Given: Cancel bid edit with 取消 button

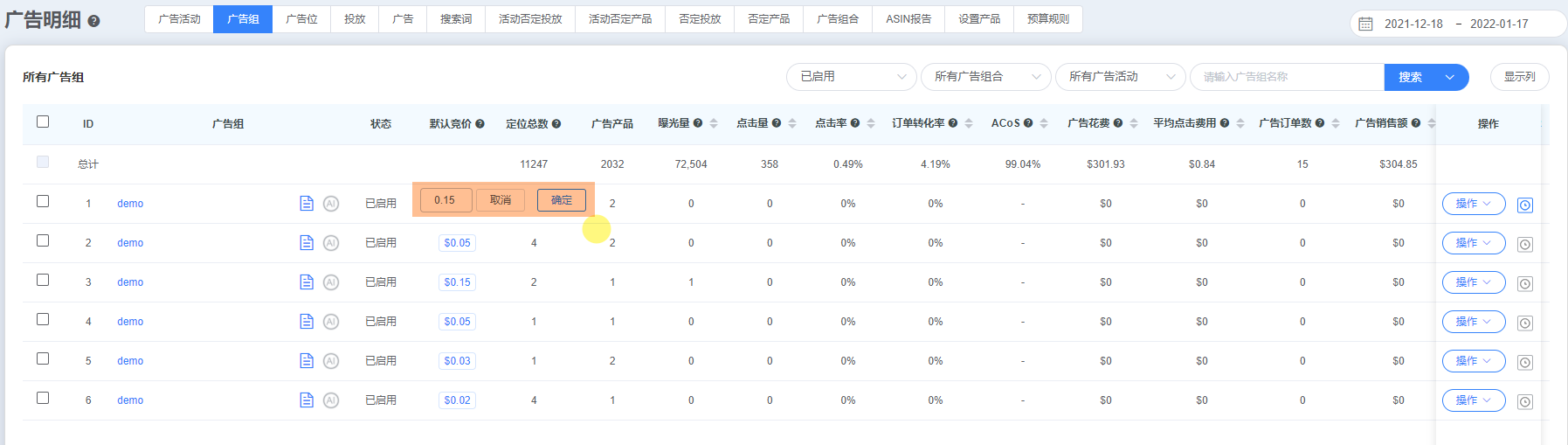Looking at the screenshot, I should (x=501, y=200).
